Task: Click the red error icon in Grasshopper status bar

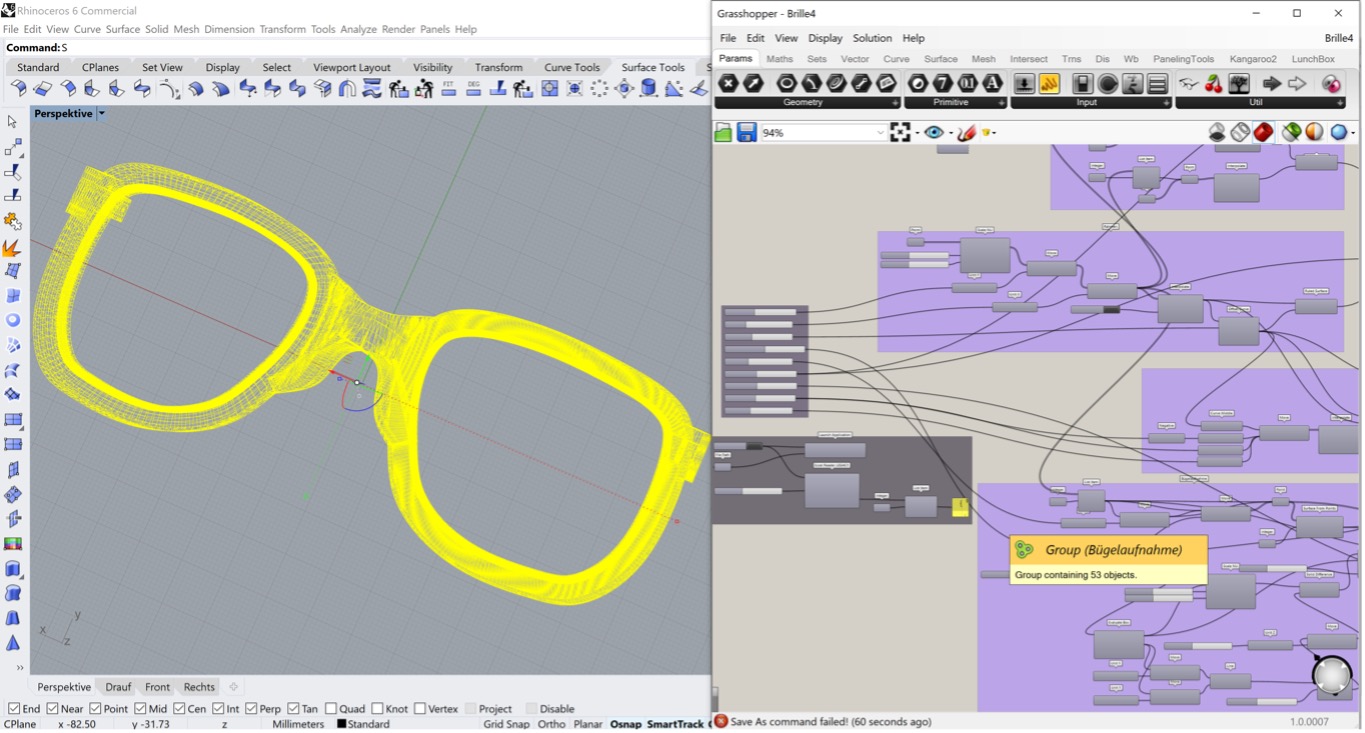Action: point(721,721)
